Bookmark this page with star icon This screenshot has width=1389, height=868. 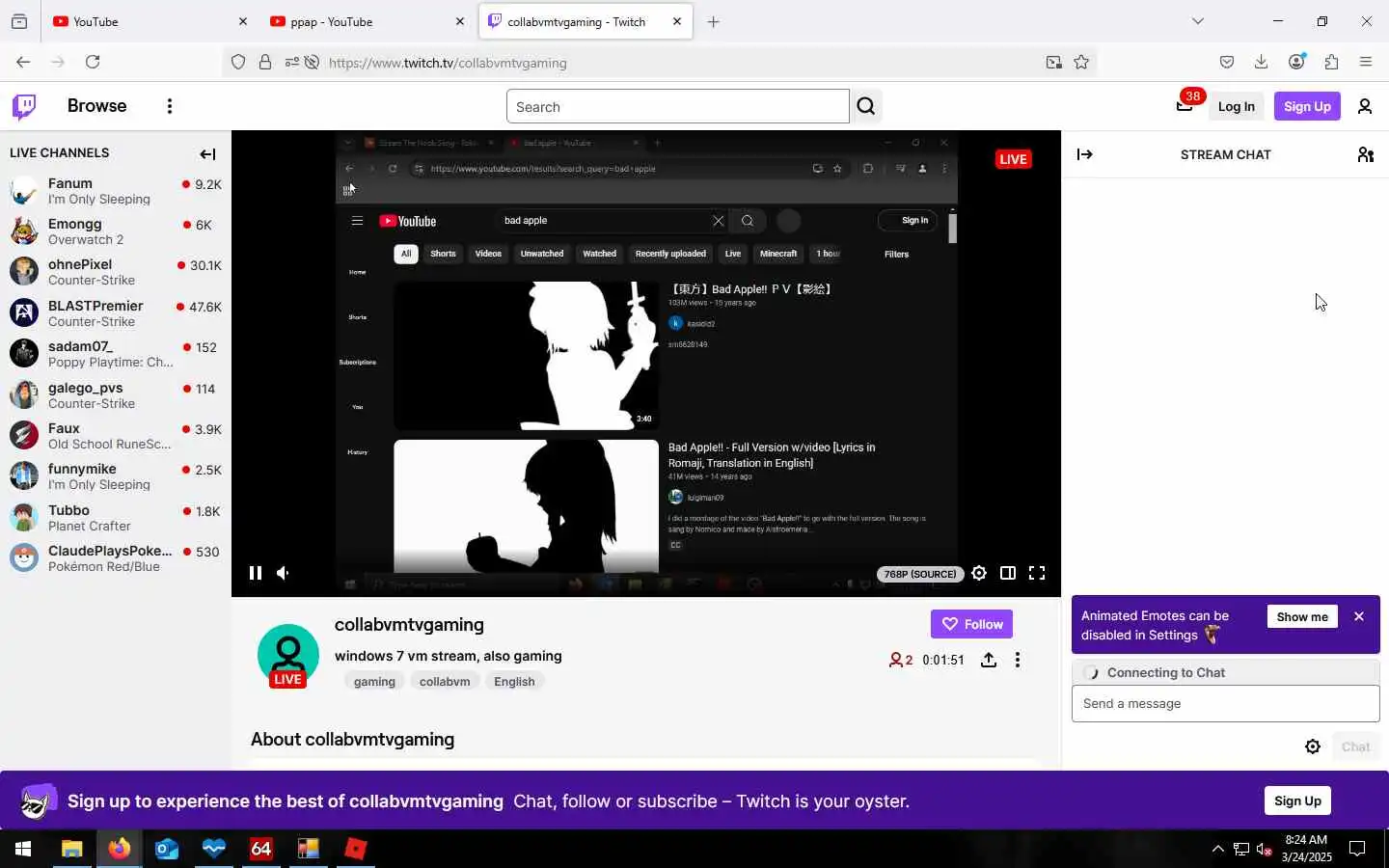click(x=1081, y=63)
